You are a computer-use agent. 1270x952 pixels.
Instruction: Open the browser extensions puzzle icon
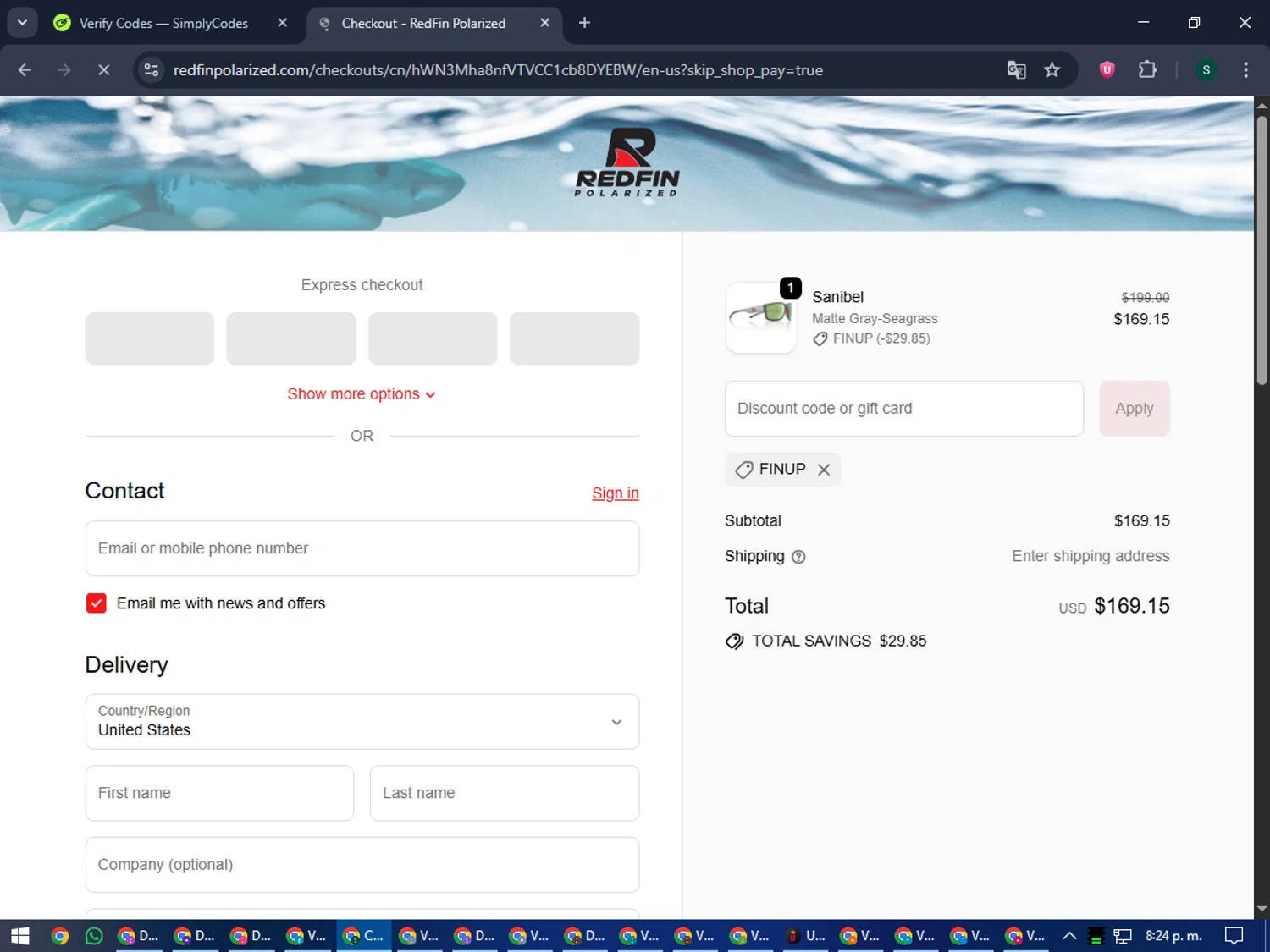[1147, 70]
